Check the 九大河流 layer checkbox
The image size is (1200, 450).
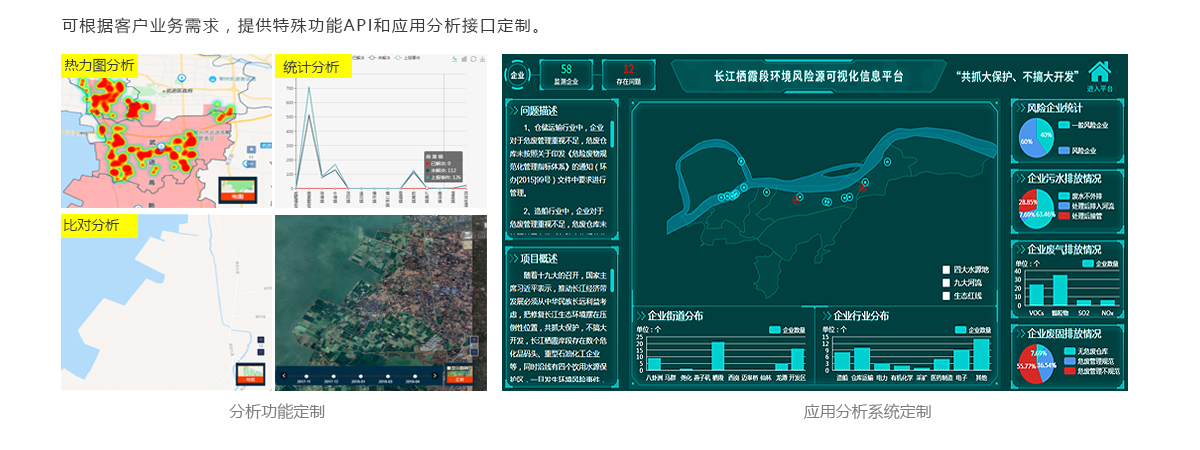click(946, 282)
